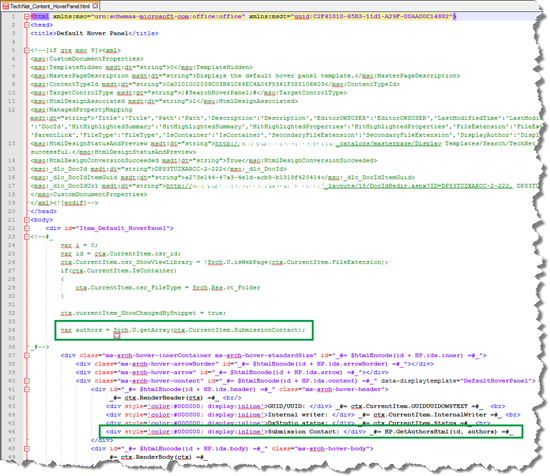550x476 pixels.
Task: Click the csr_ShowViewLibrary assignment line
Action: [224, 262]
